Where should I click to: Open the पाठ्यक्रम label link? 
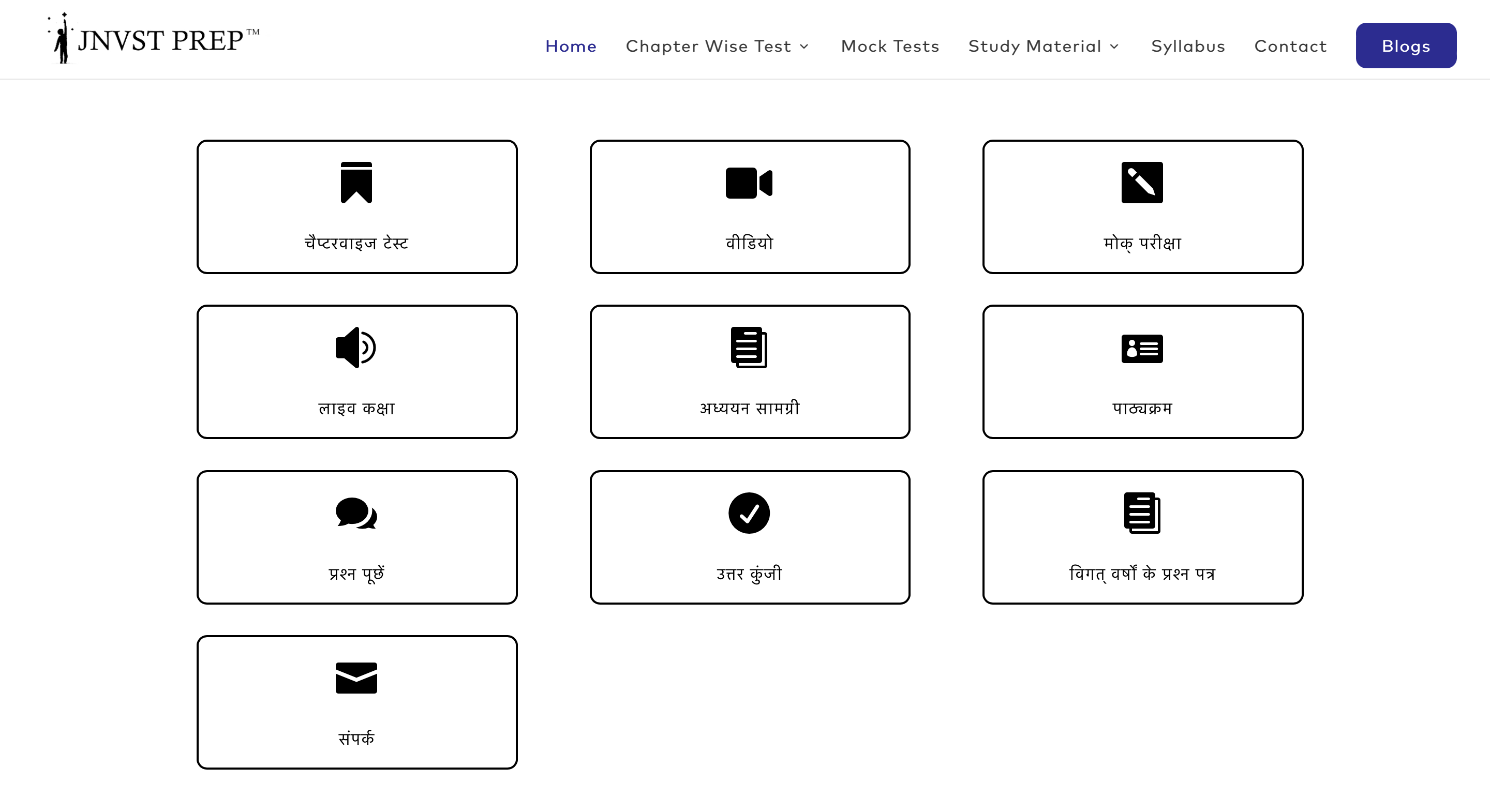point(1142,408)
